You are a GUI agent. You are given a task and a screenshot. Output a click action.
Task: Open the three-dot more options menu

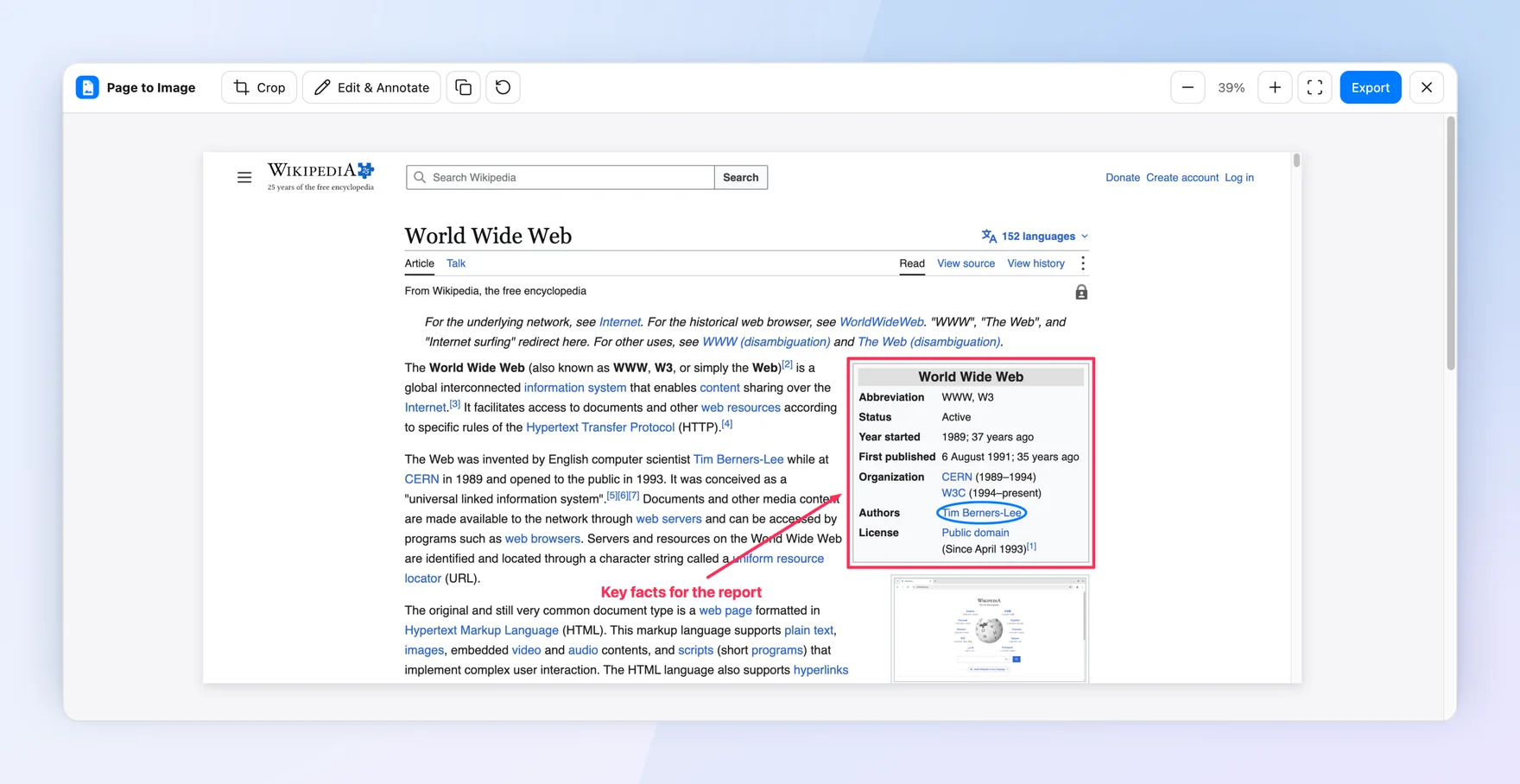(x=1083, y=263)
